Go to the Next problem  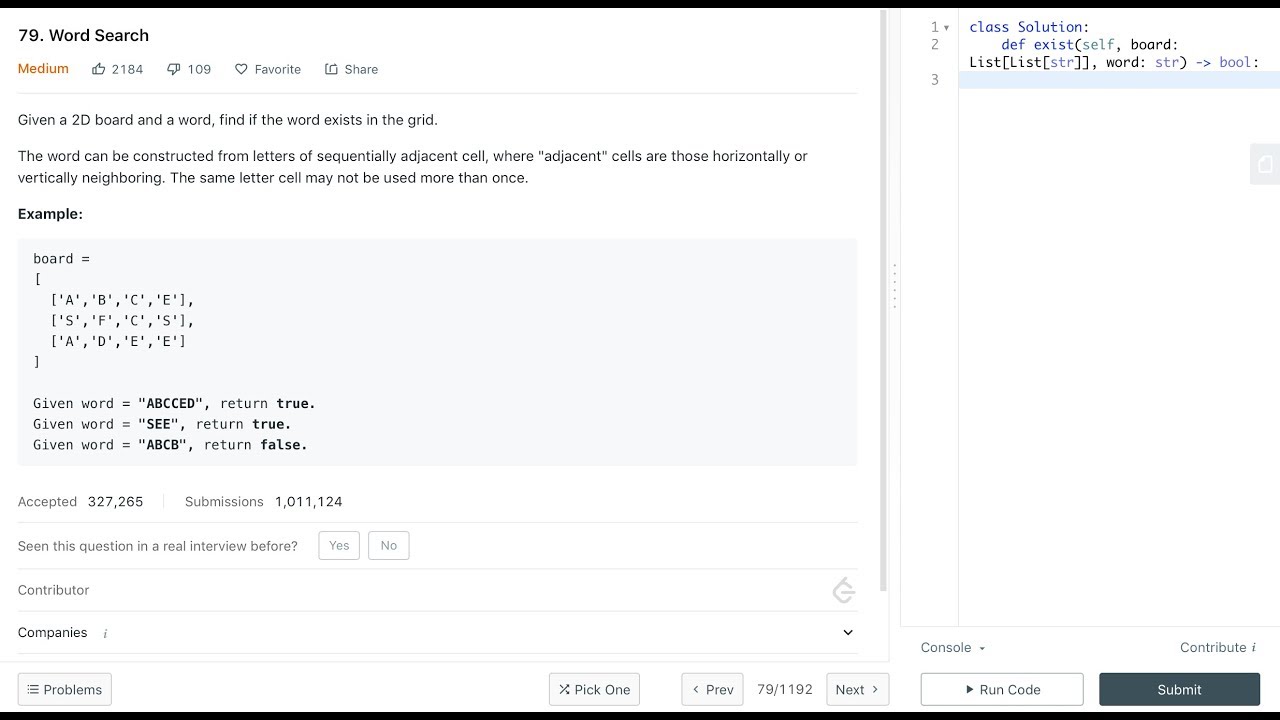[x=857, y=689]
